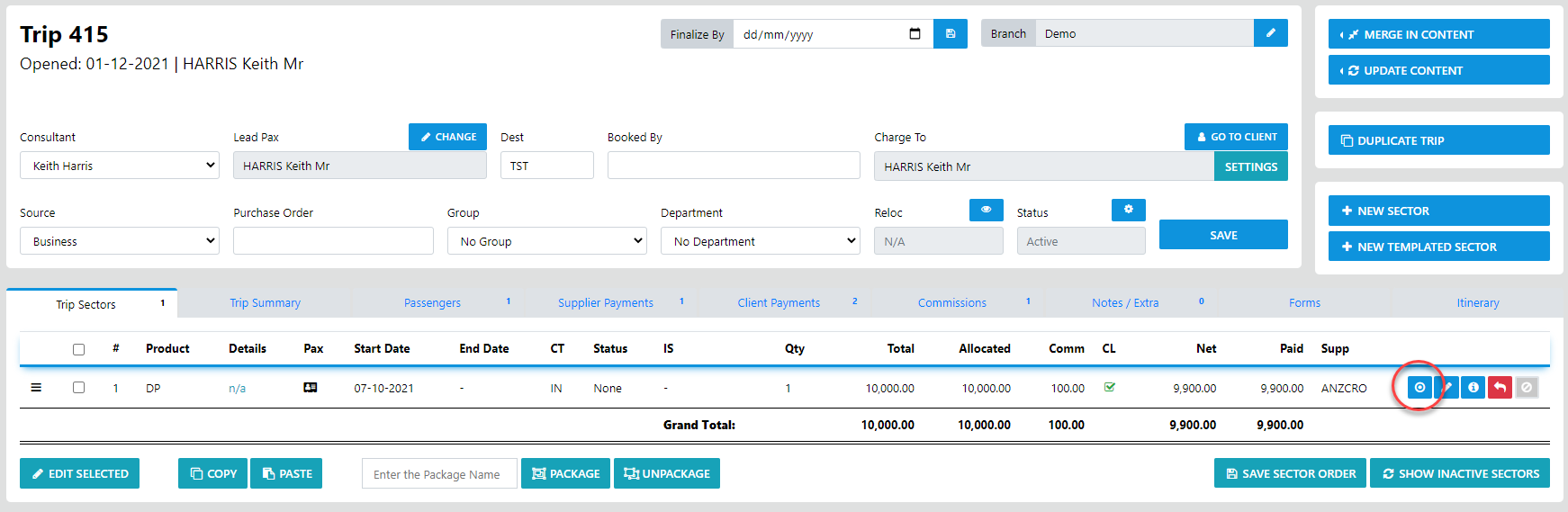The image size is (1568, 512).
Task: Click the pencil icon next to Branch Demo
Action: [x=1271, y=33]
